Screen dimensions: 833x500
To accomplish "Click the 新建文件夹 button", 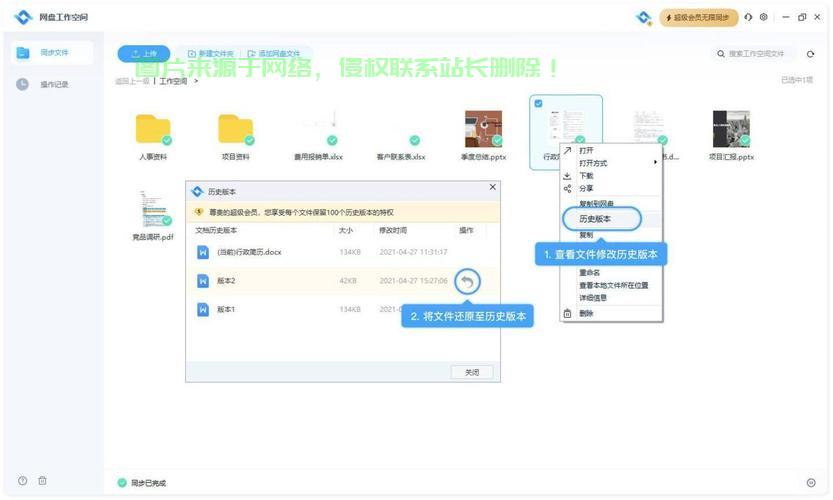I will (211, 54).
